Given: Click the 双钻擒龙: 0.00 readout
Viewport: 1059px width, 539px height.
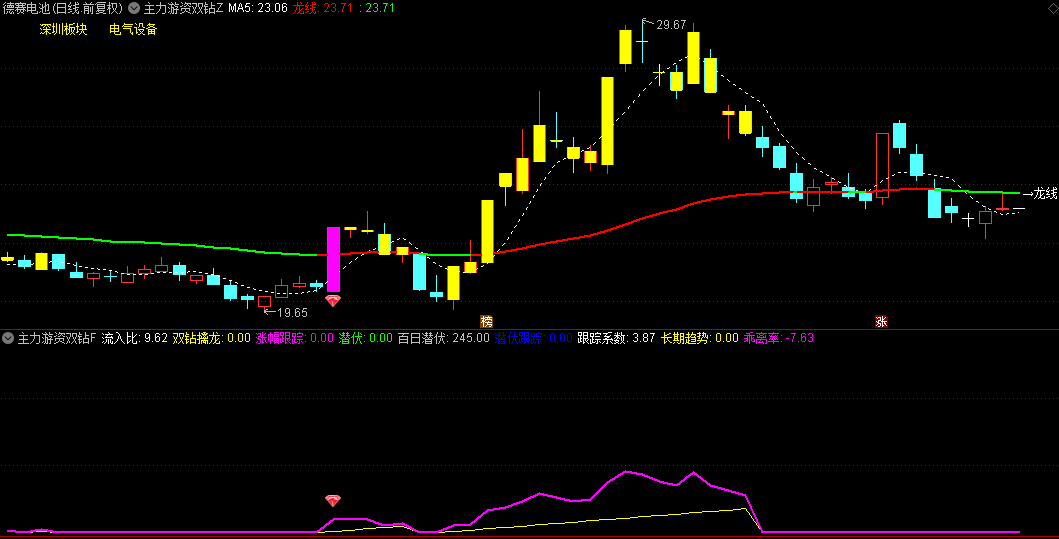Looking at the screenshot, I should pyautogui.click(x=211, y=338).
